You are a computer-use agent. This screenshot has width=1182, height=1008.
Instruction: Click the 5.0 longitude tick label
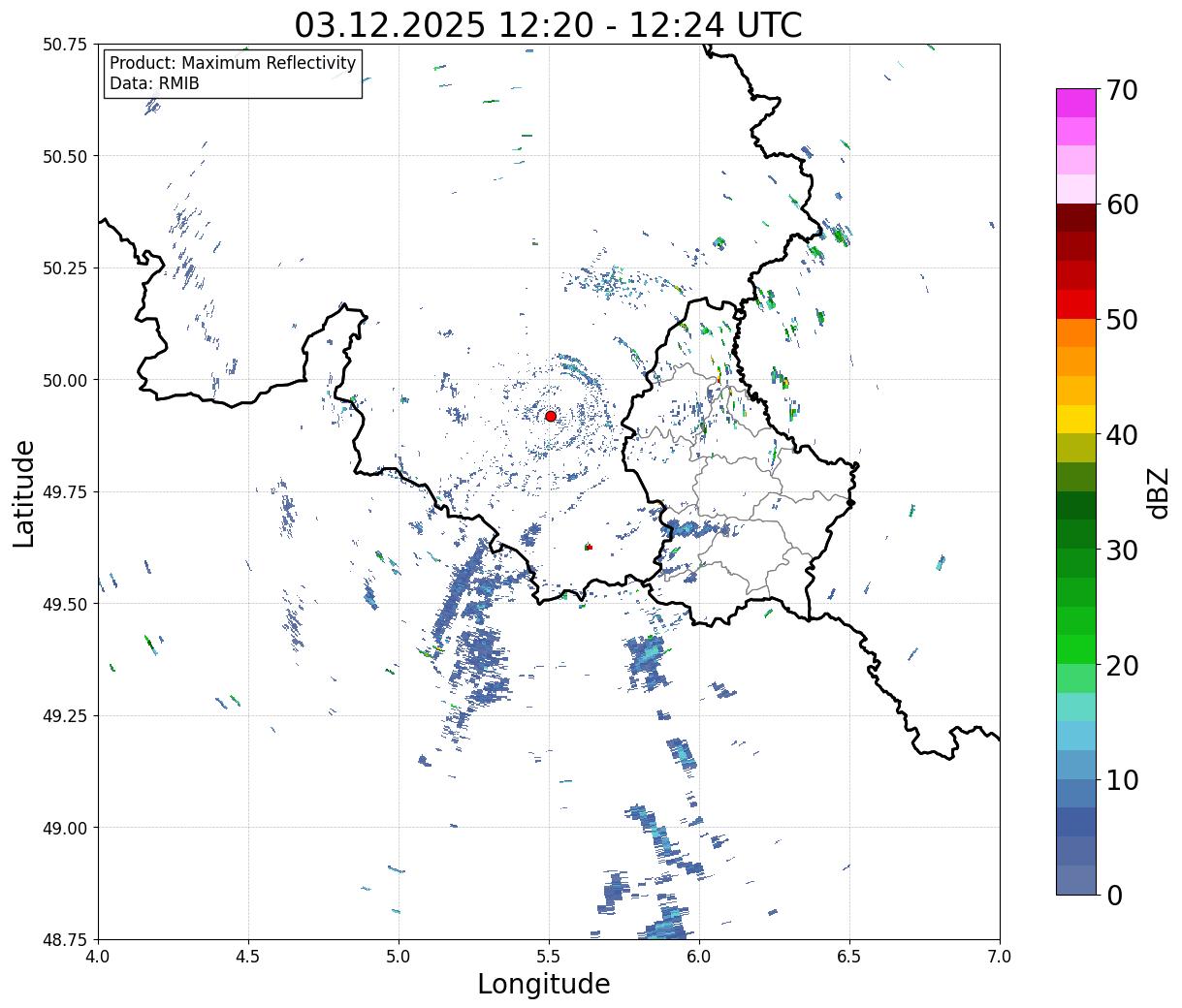[399, 957]
